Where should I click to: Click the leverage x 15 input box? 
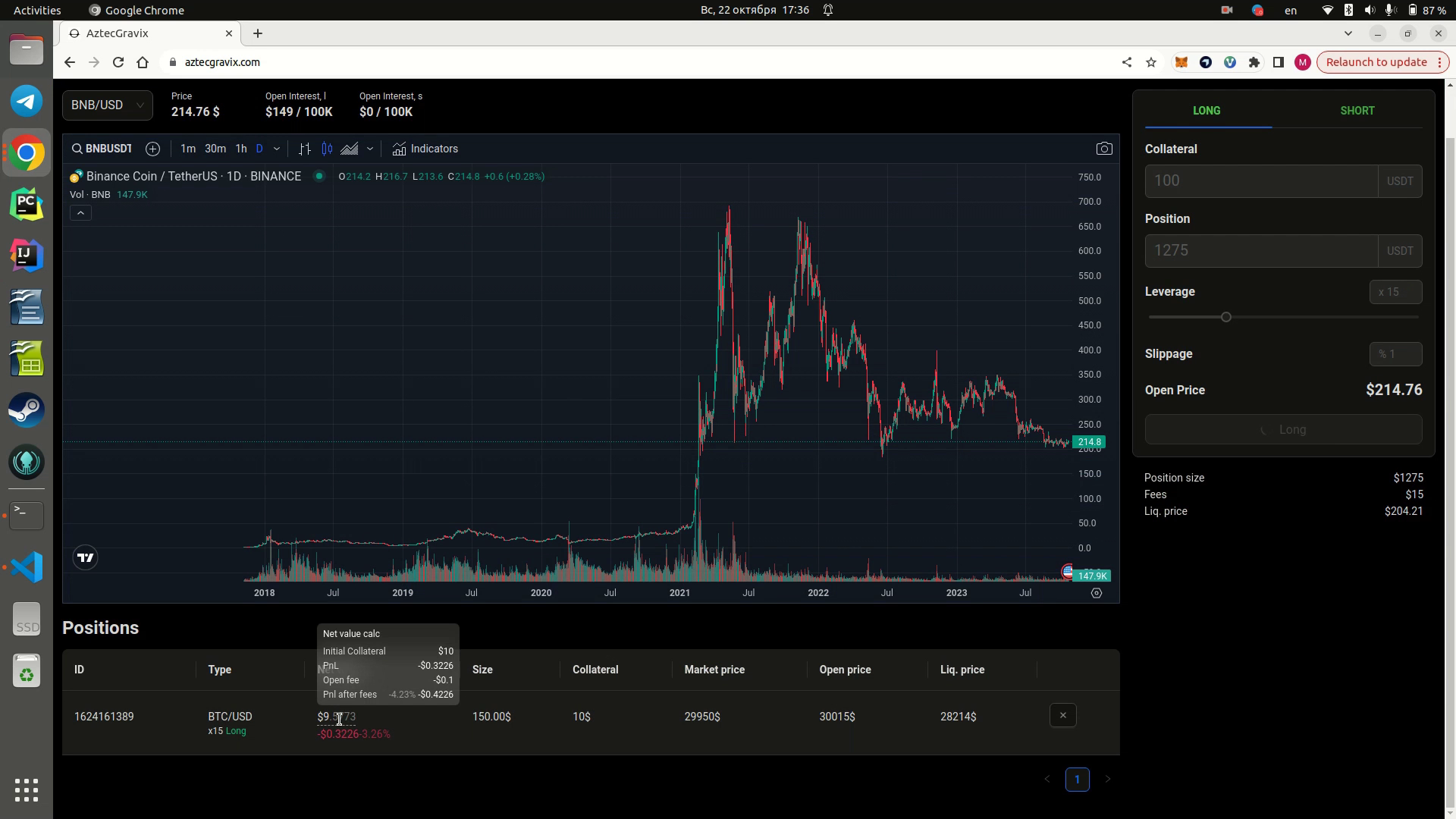click(x=1395, y=292)
